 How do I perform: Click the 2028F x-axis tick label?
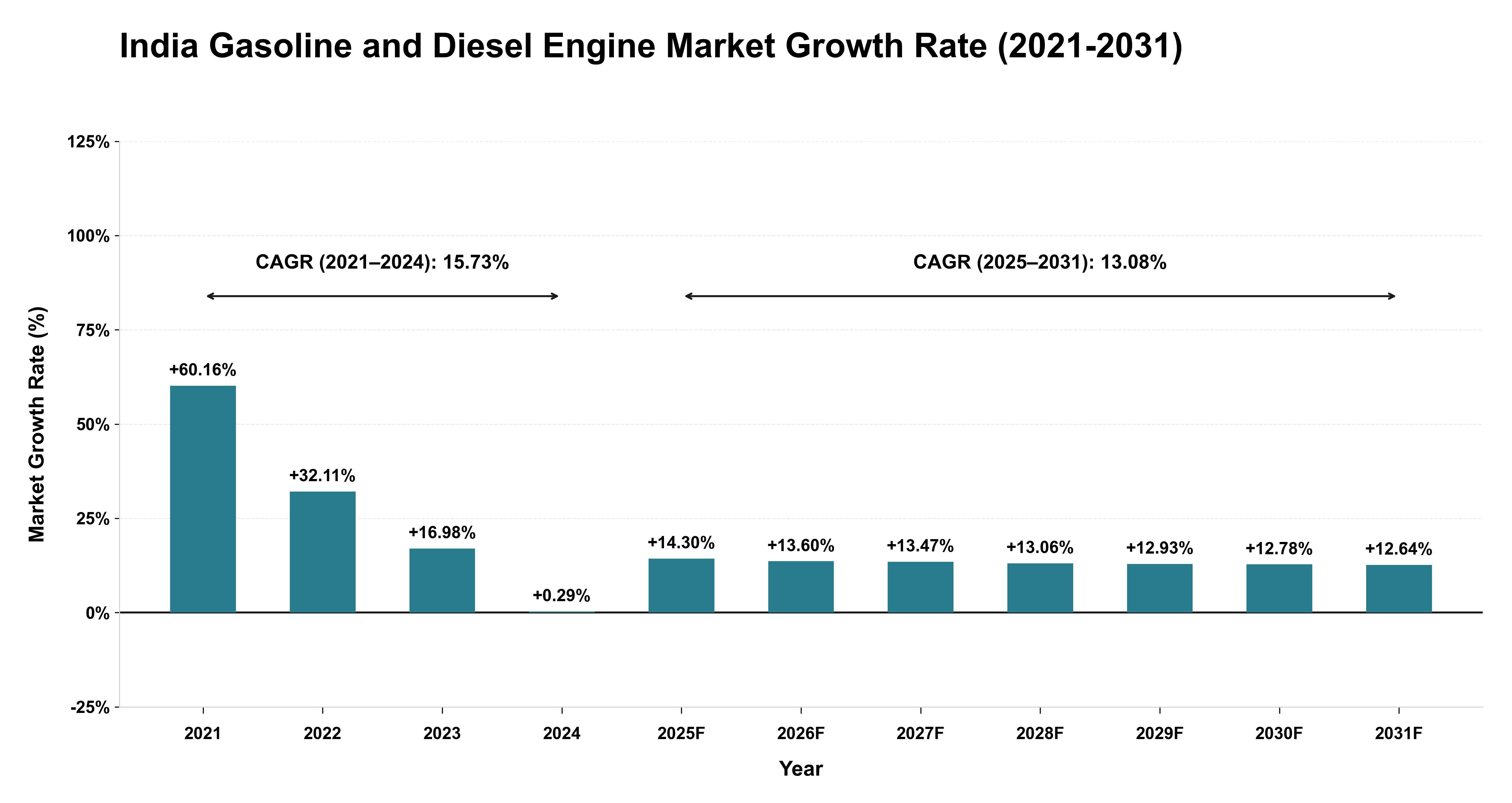coord(1040,734)
